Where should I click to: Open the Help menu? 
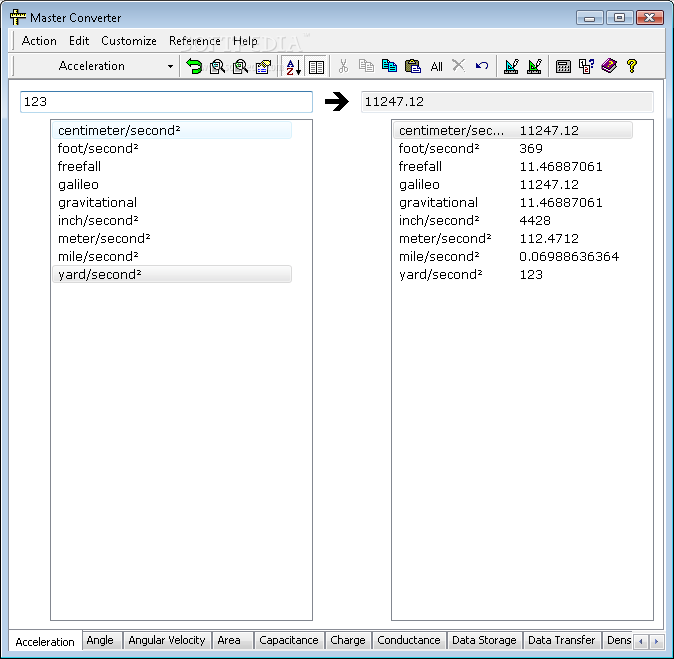[245, 41]
